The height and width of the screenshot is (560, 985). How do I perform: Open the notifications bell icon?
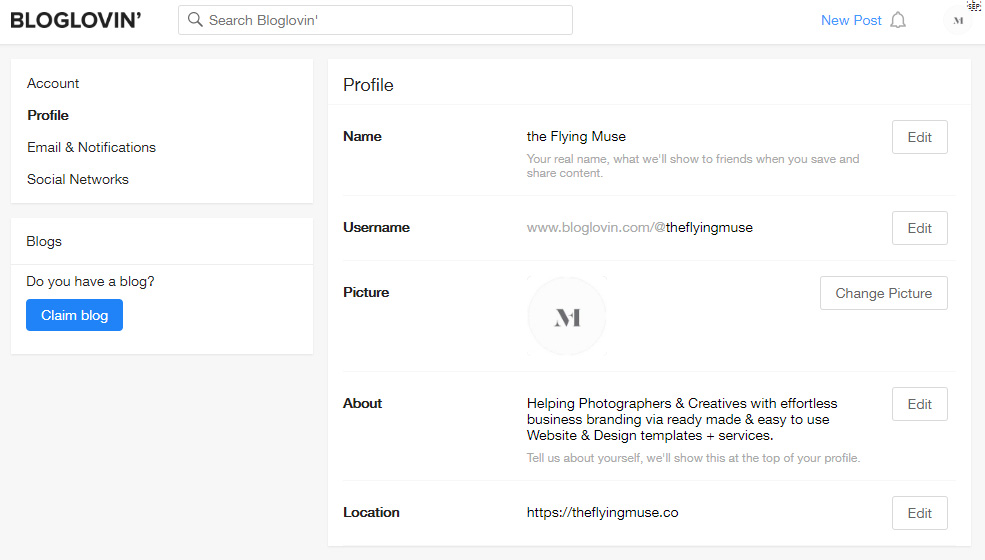pyautogui.click(x=898, y=20)
